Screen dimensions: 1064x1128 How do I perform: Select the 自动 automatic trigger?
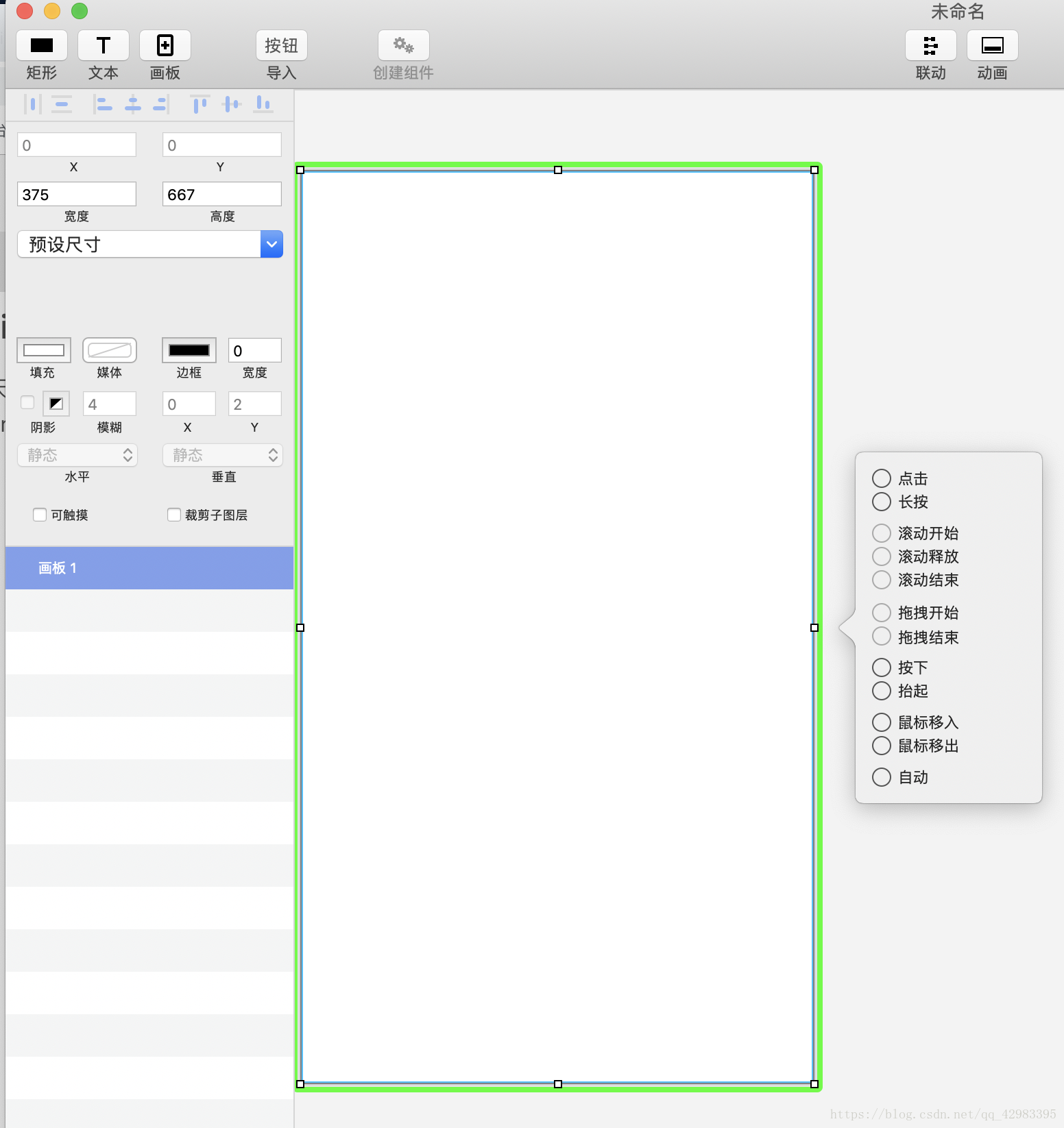click(882, 777)
